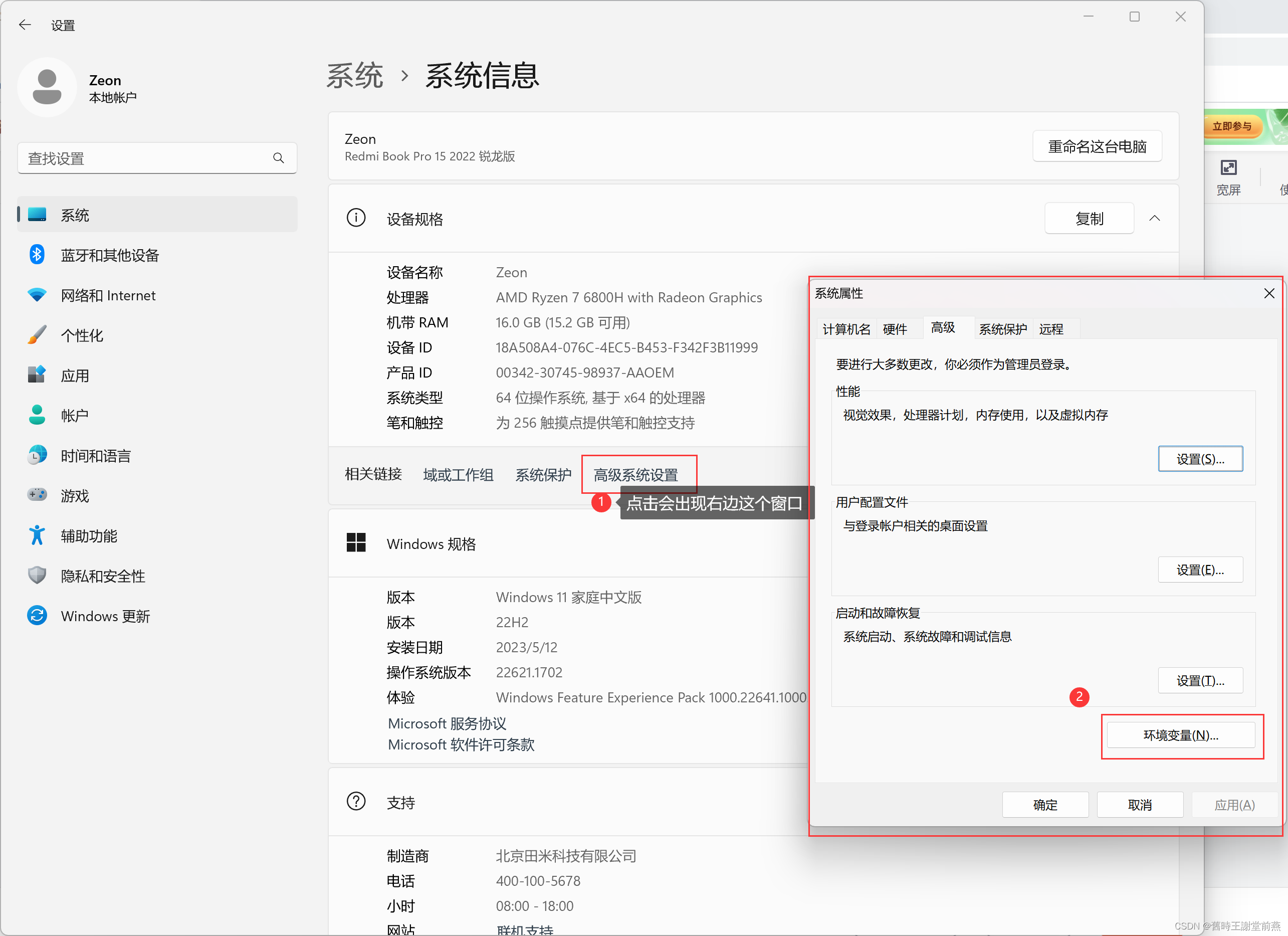The image size is (1288, 936).
Task: Click the search magnifier icon
Action: coord(278,158)
